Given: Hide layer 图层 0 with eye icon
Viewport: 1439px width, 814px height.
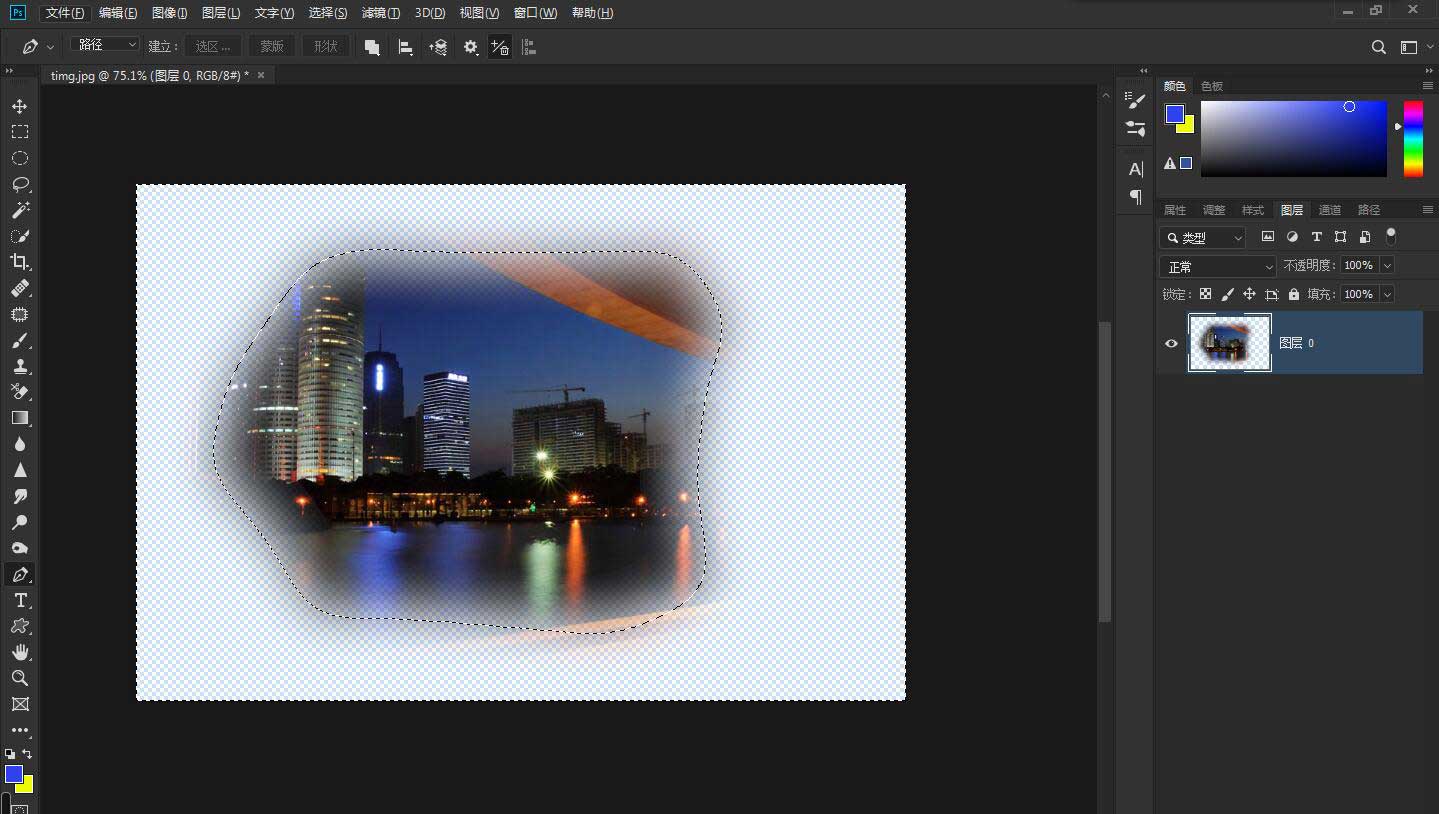Looking at the screenshot, I should tap(1171, 343).
